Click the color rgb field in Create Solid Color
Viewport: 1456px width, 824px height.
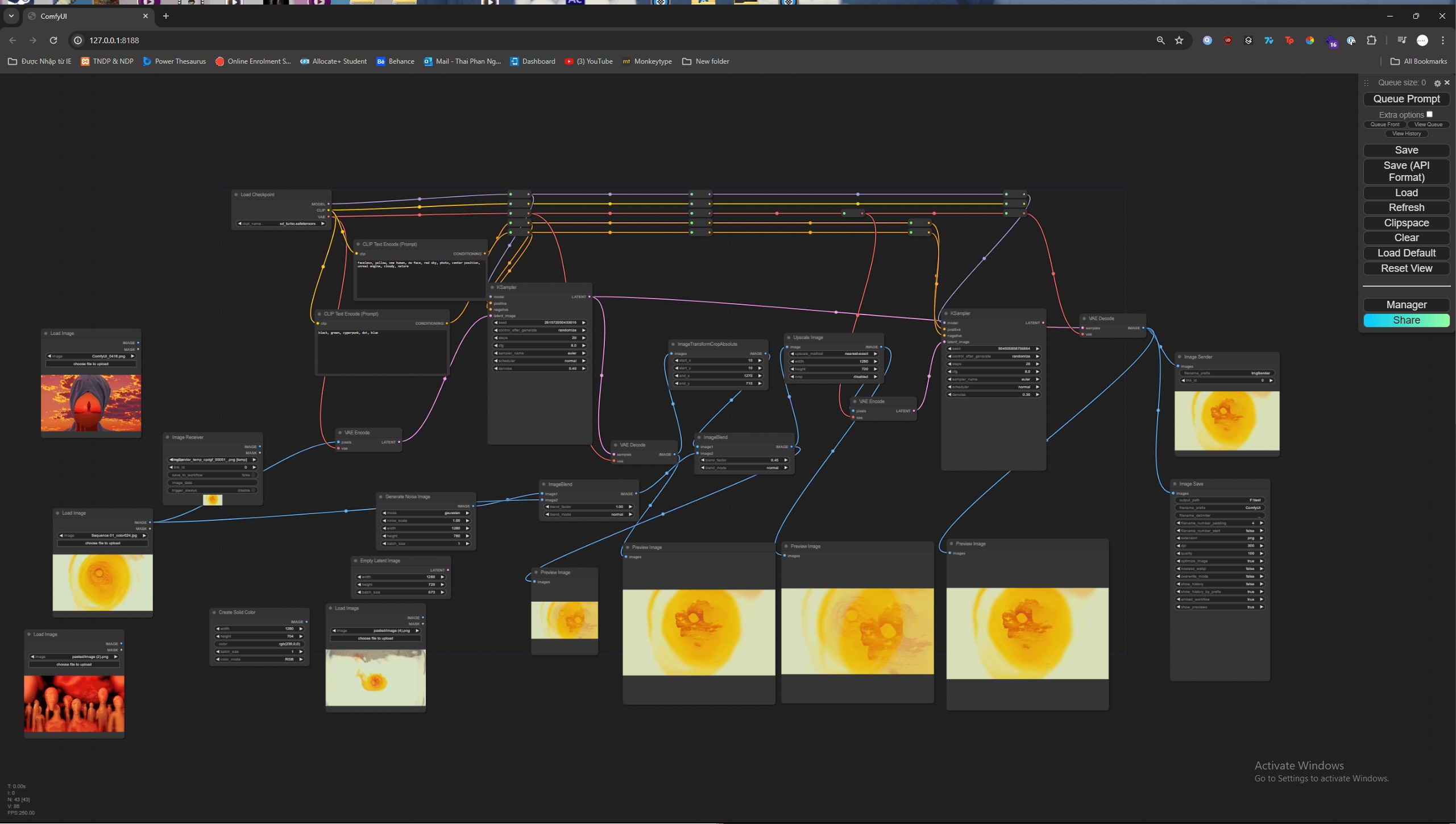tap(259, 644)
